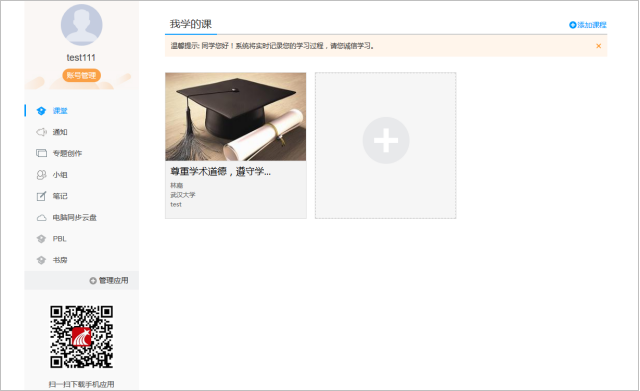The height and width of the screenshot is (391, 640).
Task: Click the large plus add-course card
Action: click(x=386, y=145)
